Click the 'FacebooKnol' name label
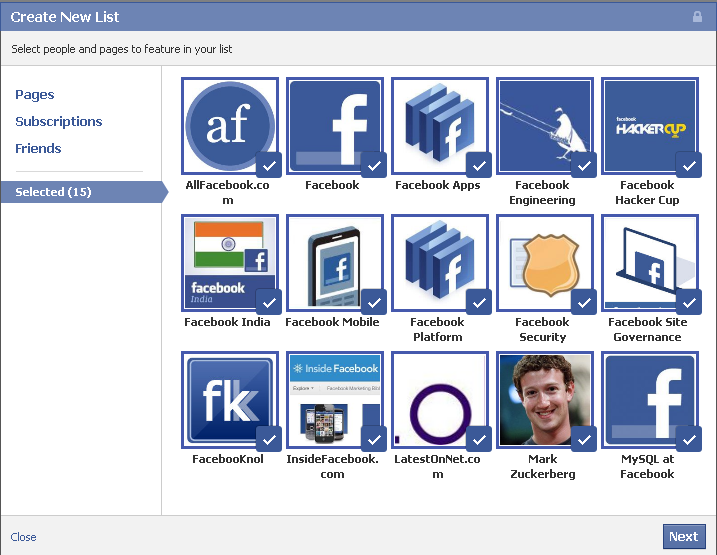Image resolution: width=717 pixels, height=555 pixels. [x=228, y=459]
